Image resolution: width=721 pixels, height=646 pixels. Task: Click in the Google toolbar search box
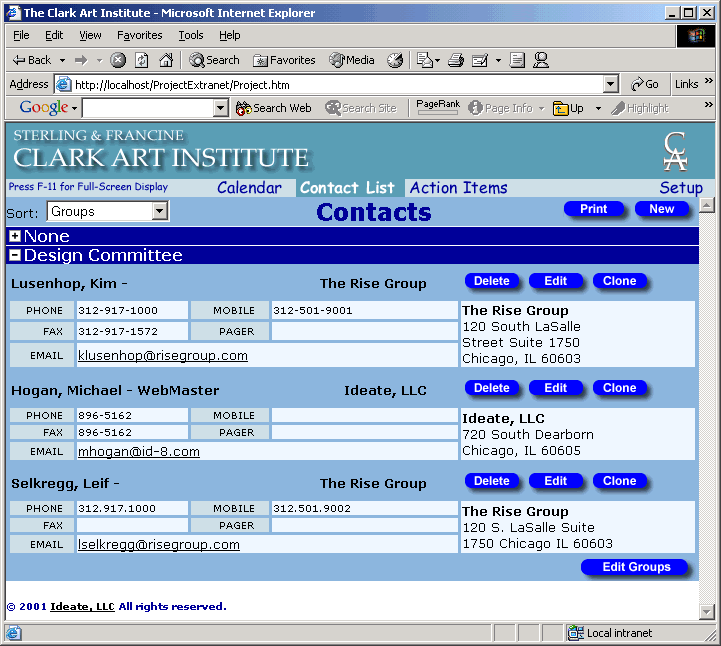[148, 108]
